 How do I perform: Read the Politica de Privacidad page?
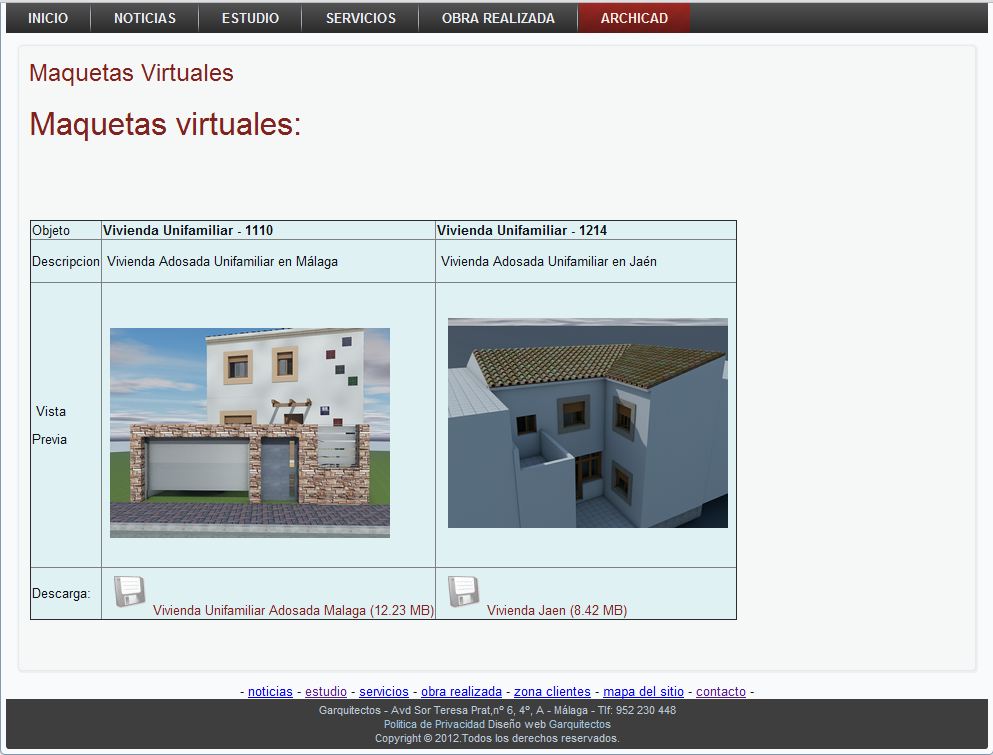coord(434,724)
